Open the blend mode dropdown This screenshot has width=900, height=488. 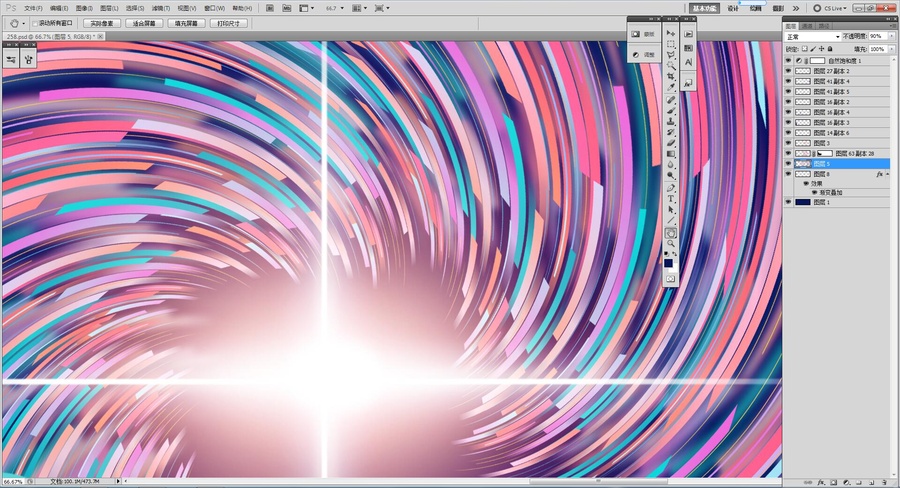[x=813, y=37]
